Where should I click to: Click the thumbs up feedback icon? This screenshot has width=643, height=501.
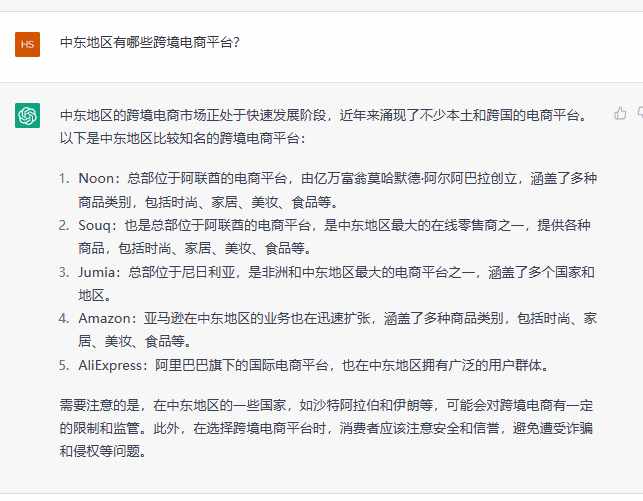tap(620, 113)
